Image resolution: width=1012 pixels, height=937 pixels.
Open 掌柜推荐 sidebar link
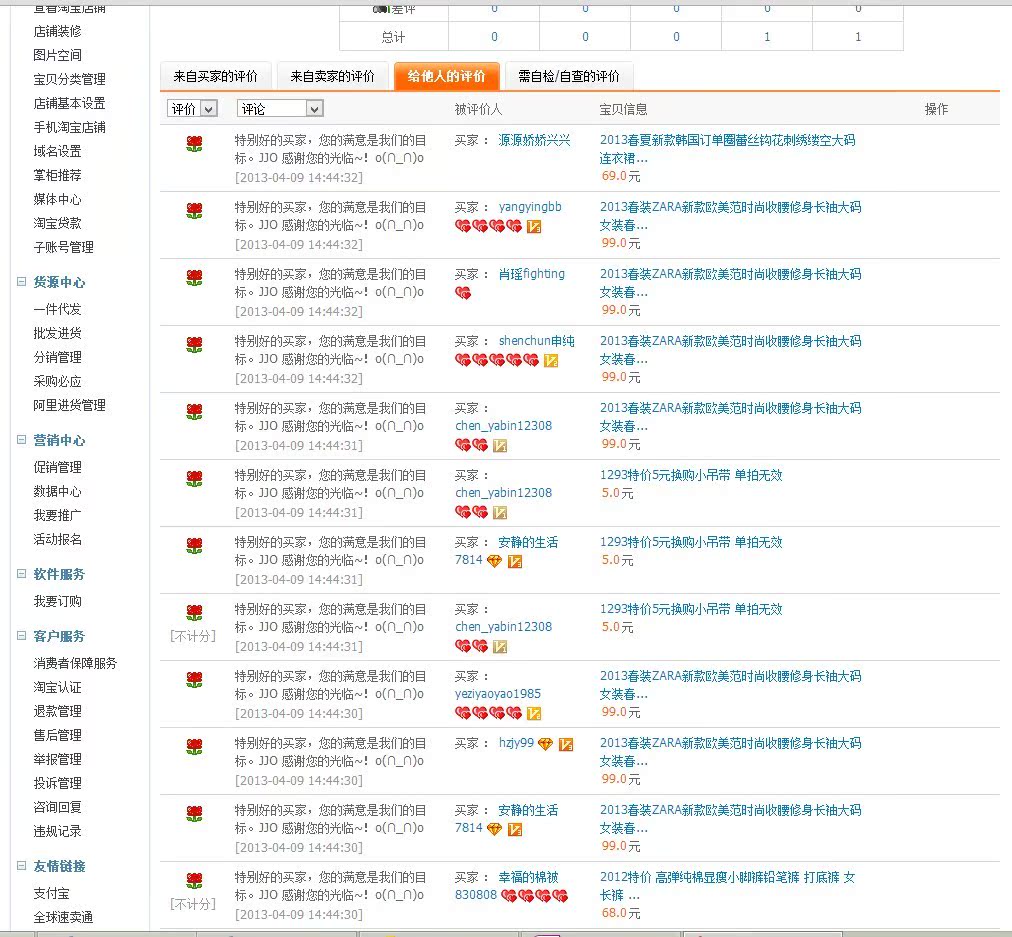(x=57, y=176)
